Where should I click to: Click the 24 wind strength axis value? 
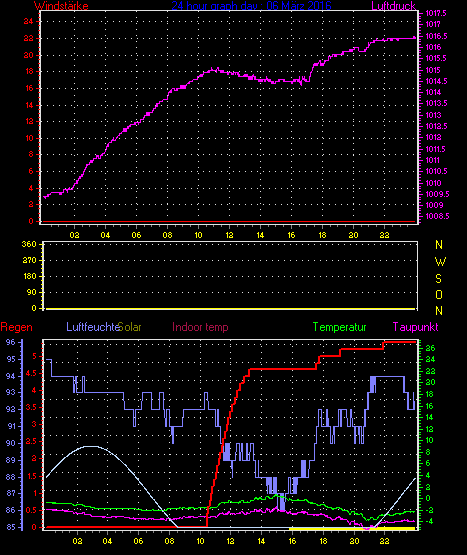[x=29, y=21]
